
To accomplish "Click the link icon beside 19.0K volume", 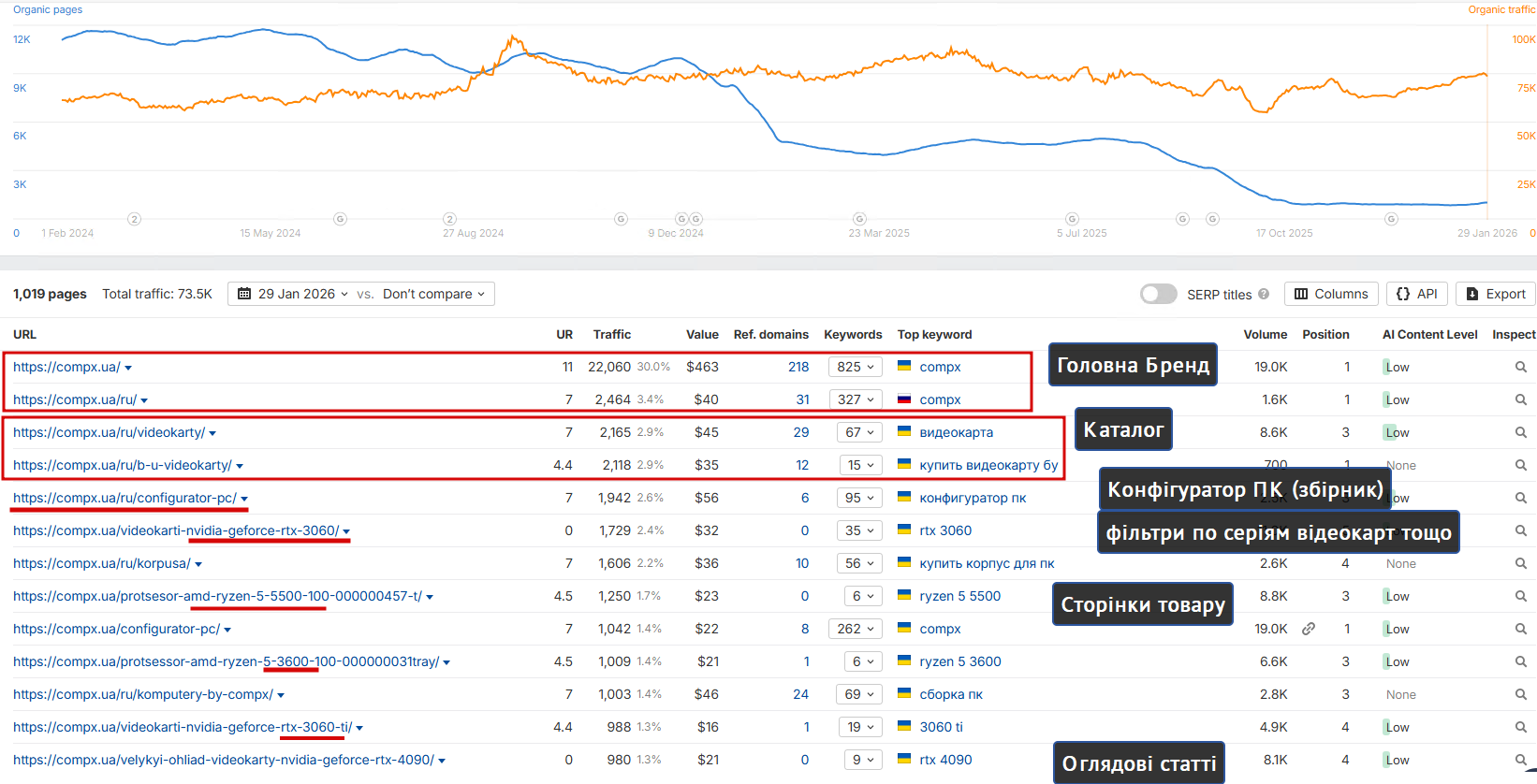I will (1309, 629).
